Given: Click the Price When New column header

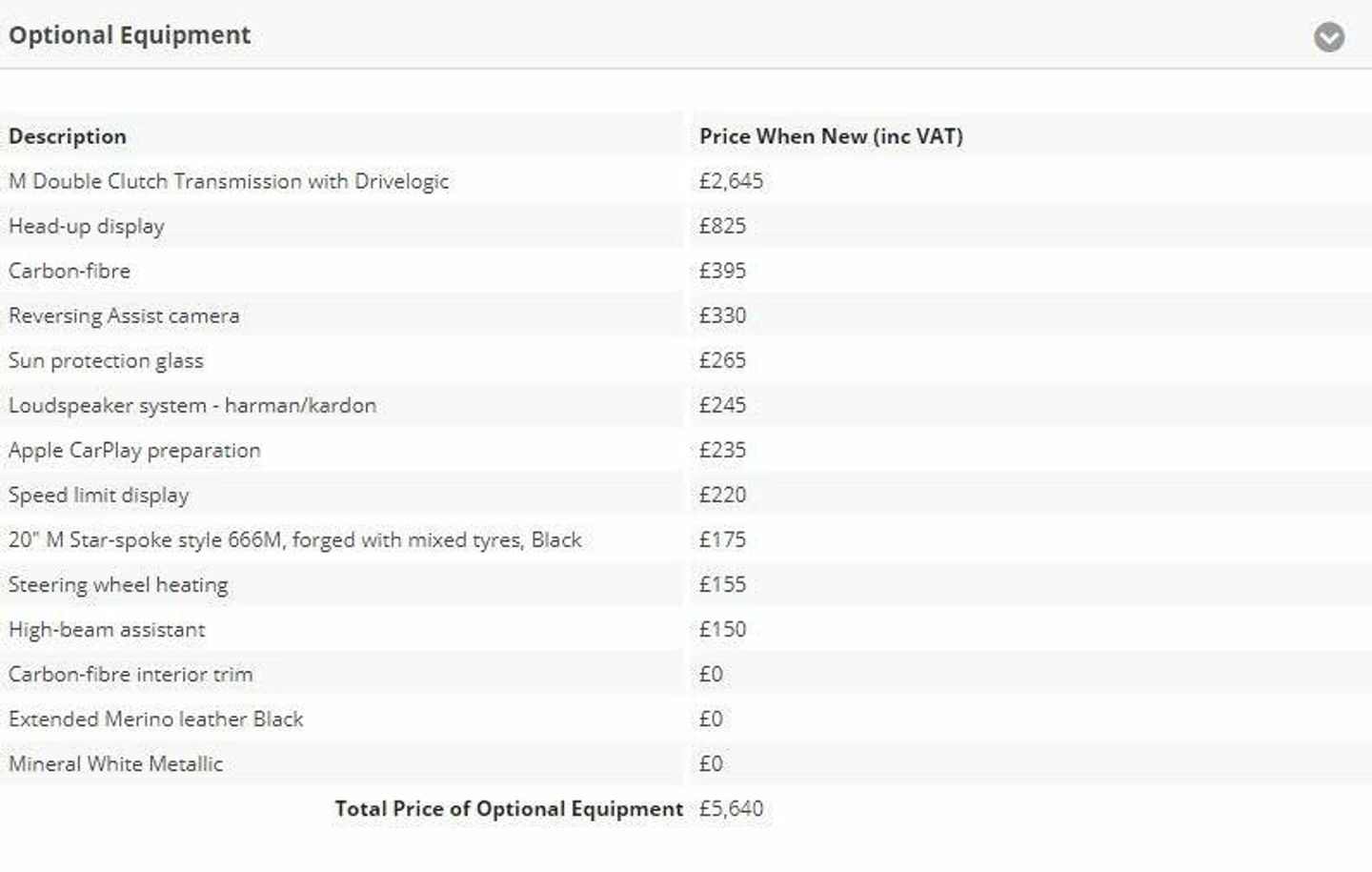Looking at the screenshot, I should pos(831,136).
